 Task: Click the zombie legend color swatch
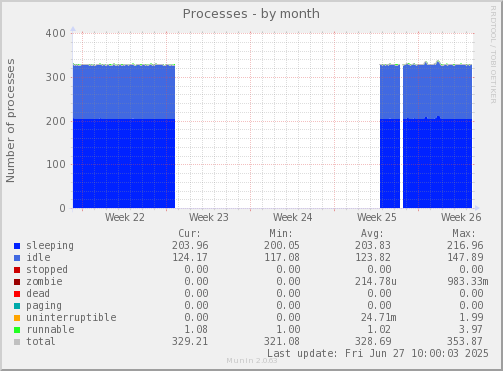17,282
